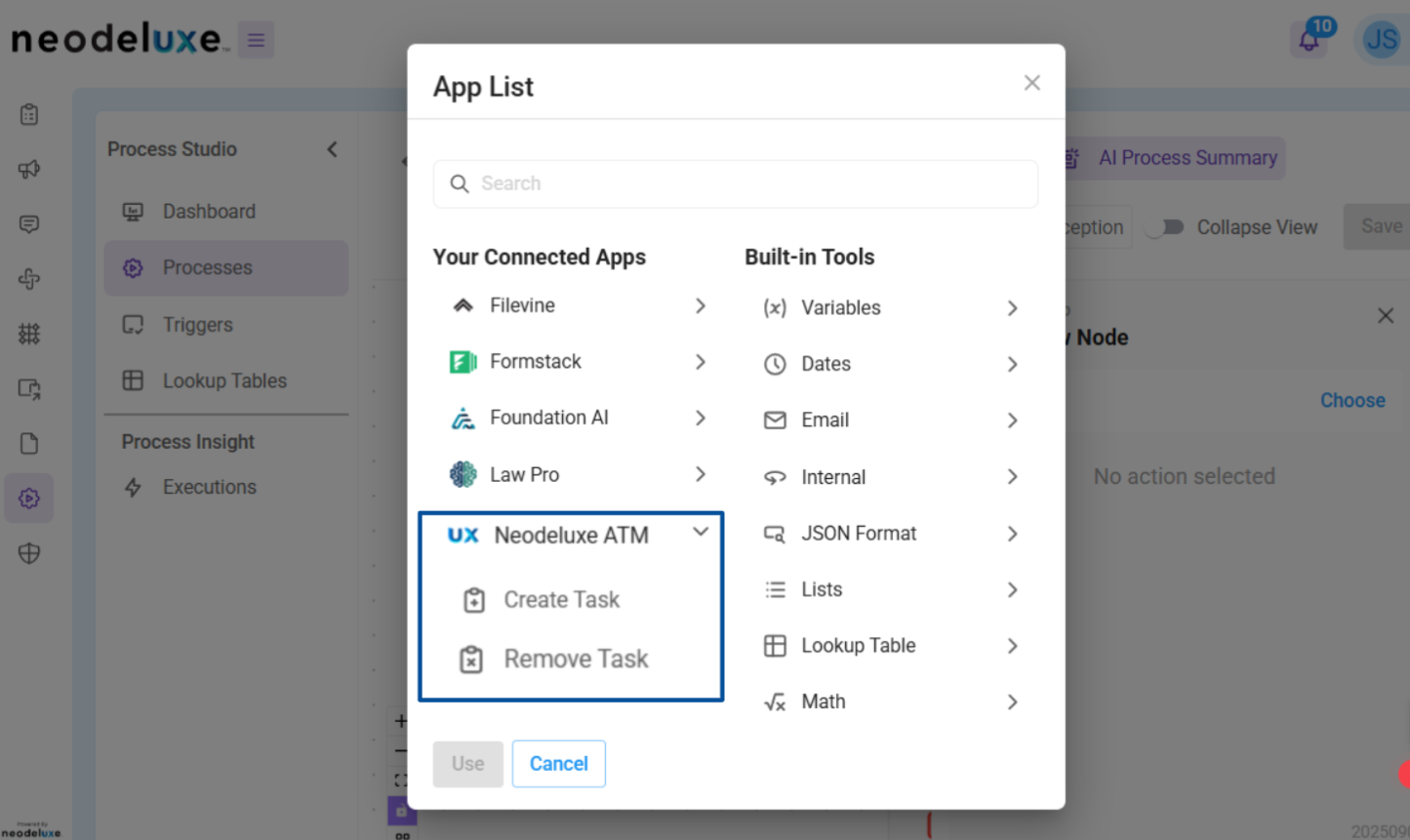
Task: Open Triggers in Process Studio menu
Action: pyautogui.click(x=197, y=325)
